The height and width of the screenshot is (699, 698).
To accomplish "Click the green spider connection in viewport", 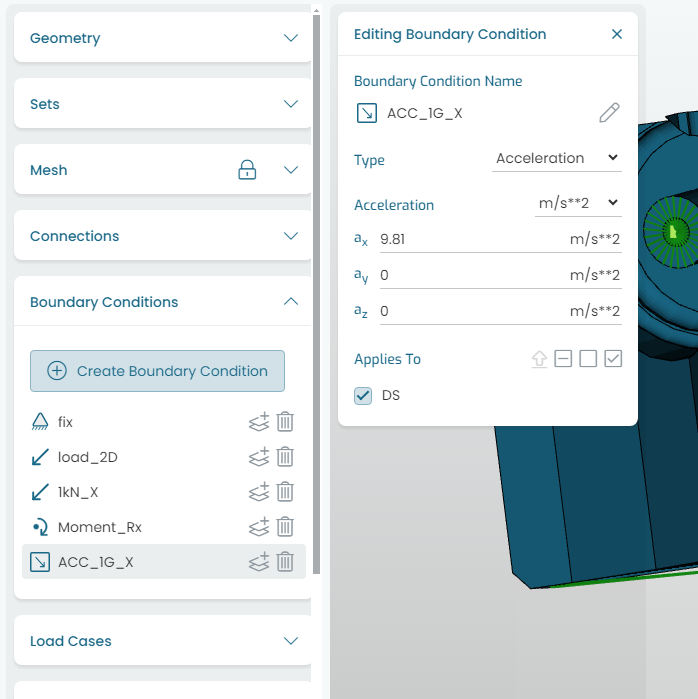I will click(x=673, y=232).
